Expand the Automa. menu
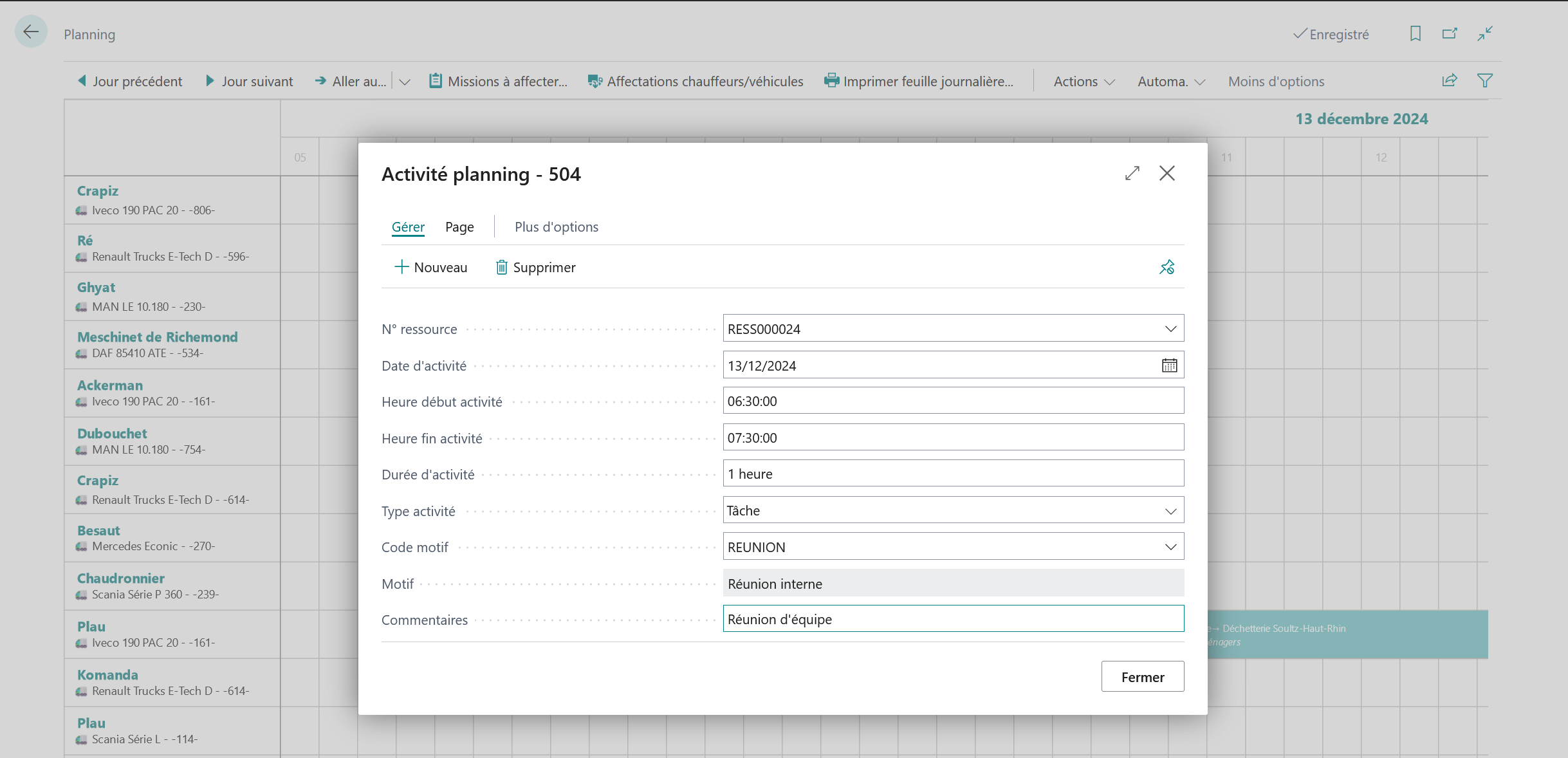 pos(1171,81)
